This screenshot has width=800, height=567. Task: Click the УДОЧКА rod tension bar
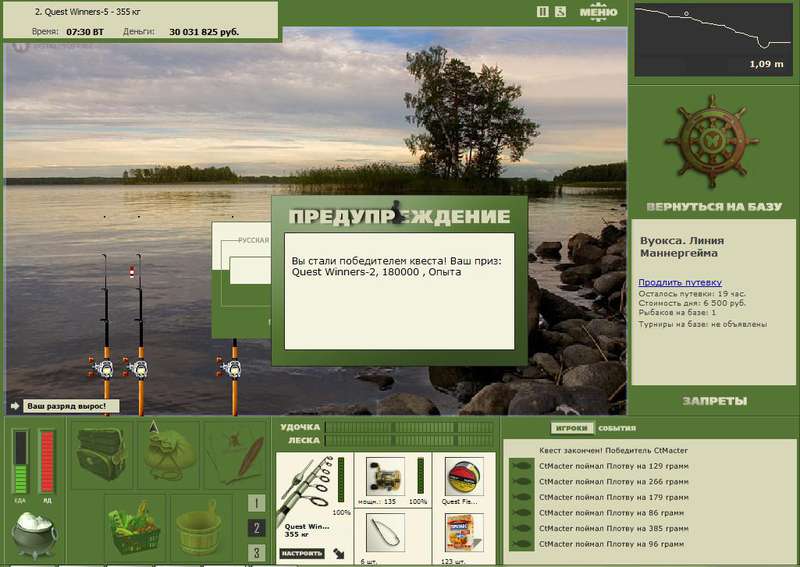(409, 427)
